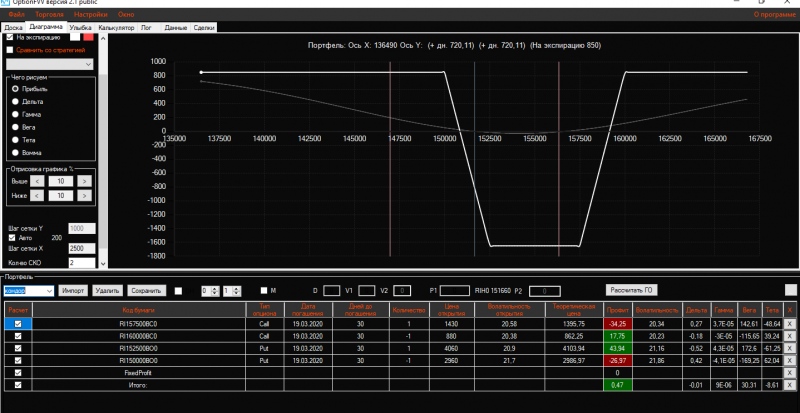The width and height of the screenshot is (800, 413).
Task: Click the P2 price field
Action: pos(545,291)
